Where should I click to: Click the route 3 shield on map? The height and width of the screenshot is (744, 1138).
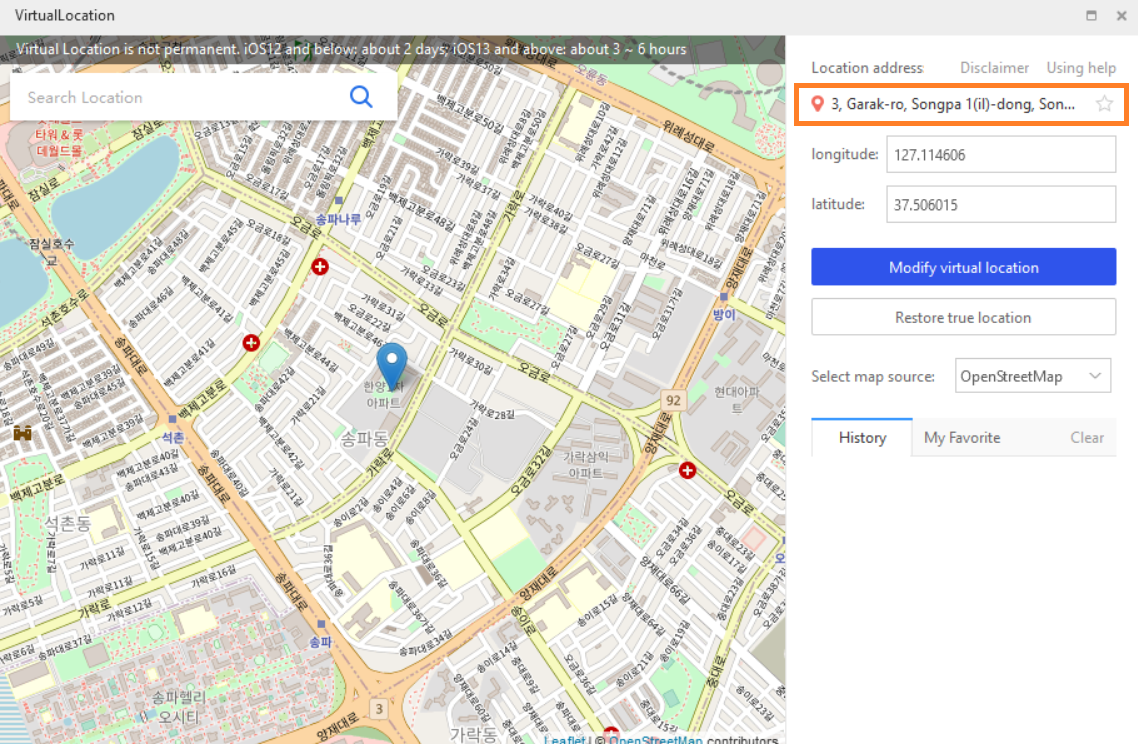(378, 709)
